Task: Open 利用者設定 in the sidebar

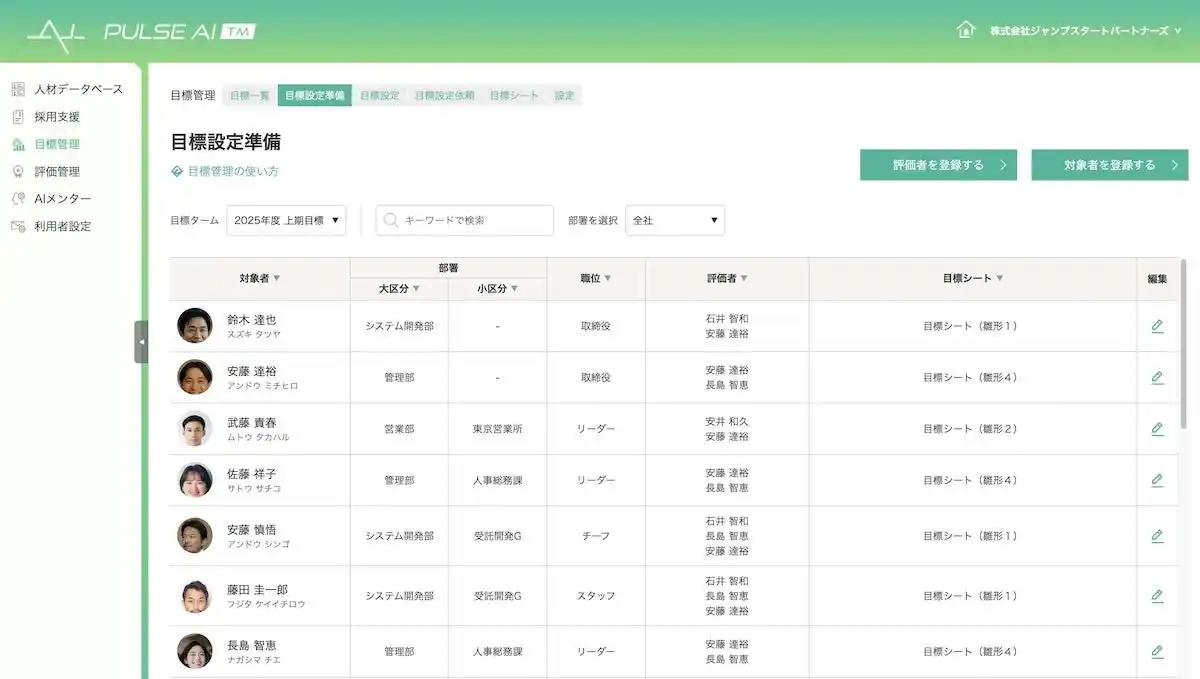Action: pyautogui.click(x=62, y=227)
